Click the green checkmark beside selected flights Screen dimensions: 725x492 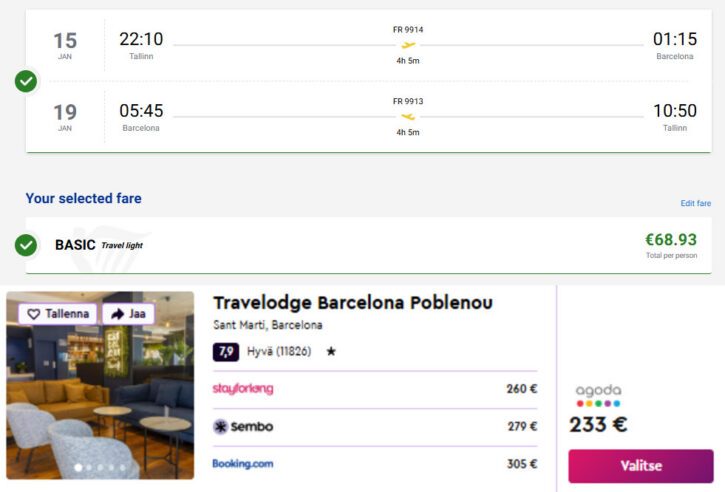coord(26,81)
